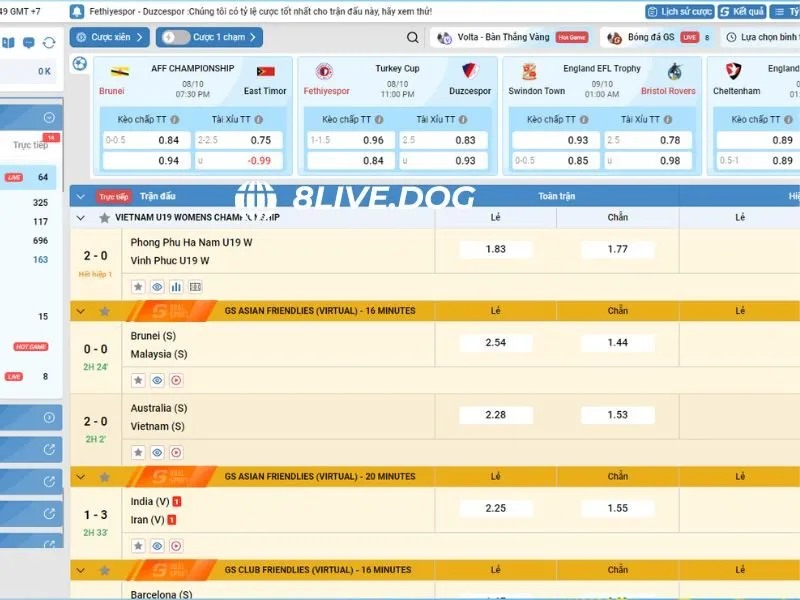Click the Kết quả results button
The image size is (800, 600).
[742, 11]
